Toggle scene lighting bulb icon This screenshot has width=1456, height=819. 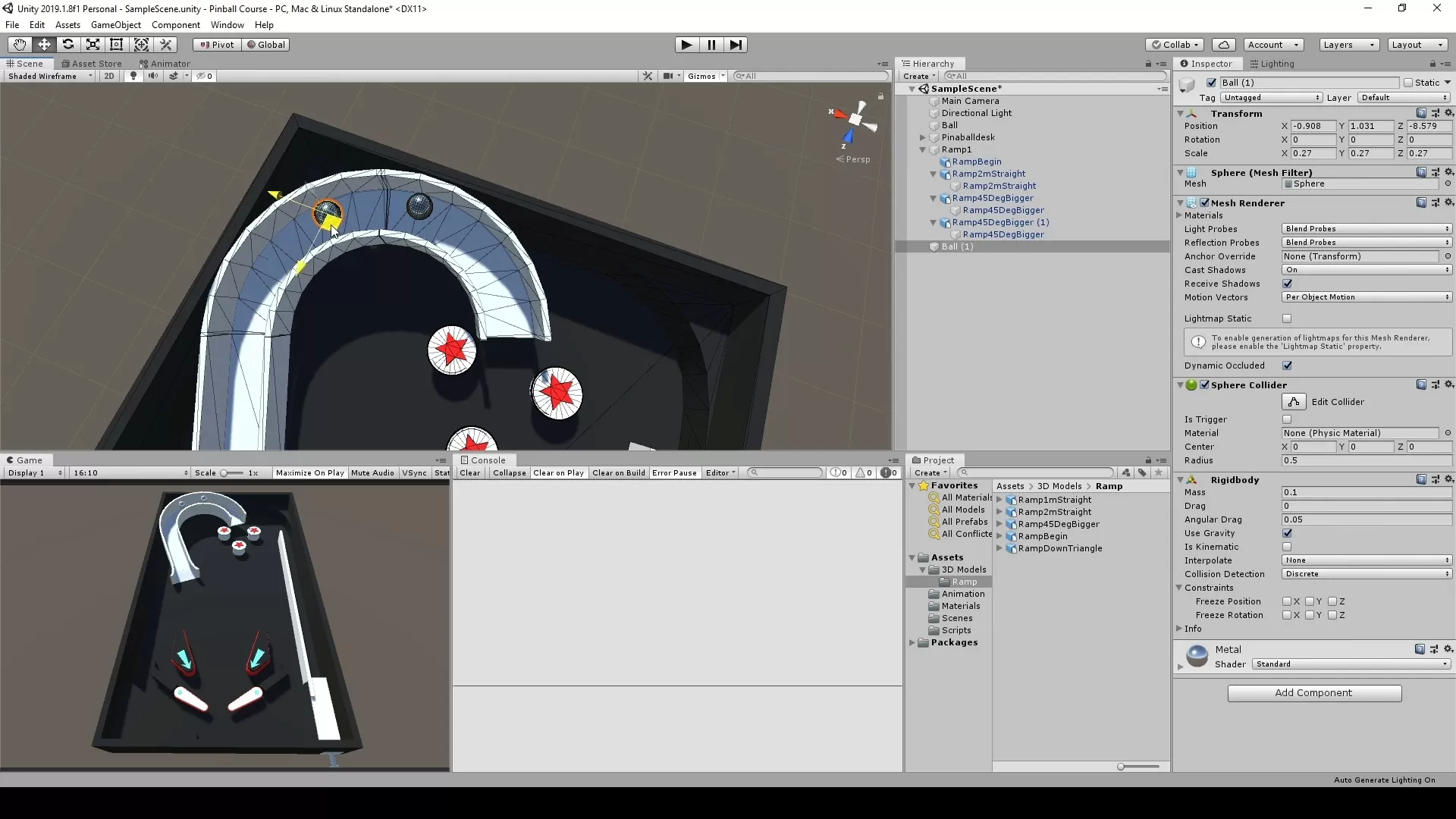[133, 76]
